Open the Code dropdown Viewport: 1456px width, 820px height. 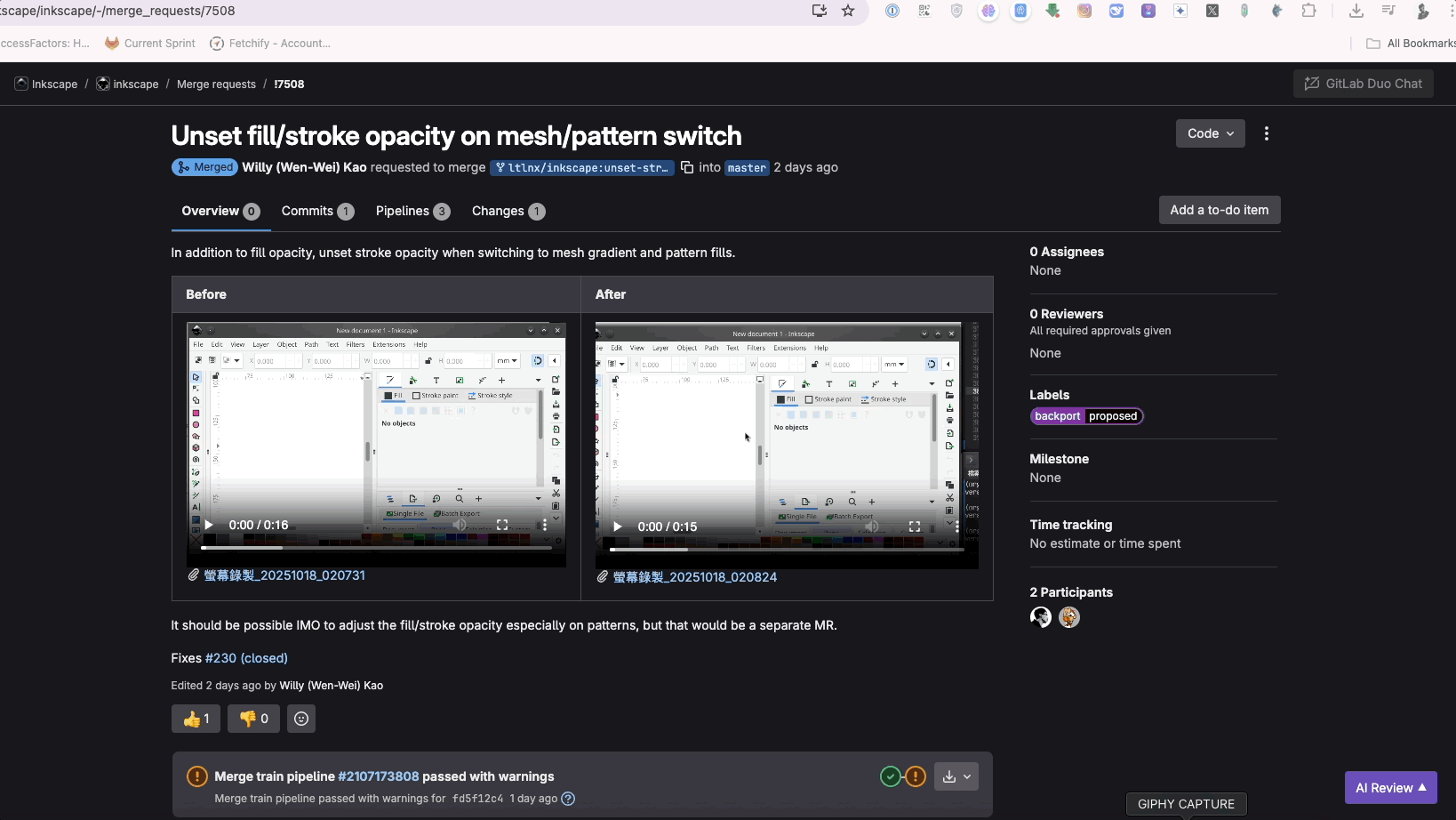pyautogui.click(x=1209, y=133)
